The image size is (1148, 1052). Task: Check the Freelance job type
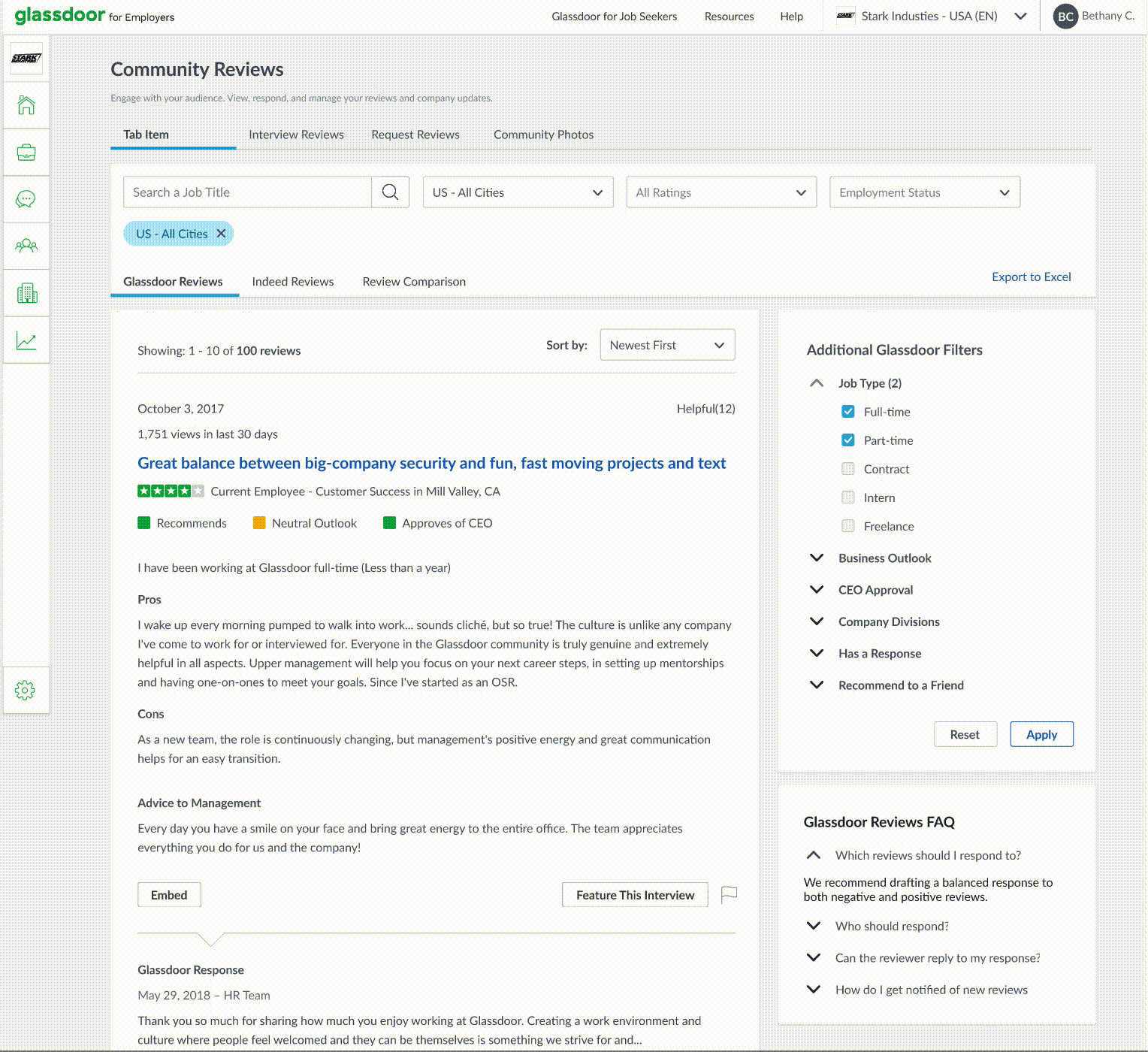[x=847, y=526]
